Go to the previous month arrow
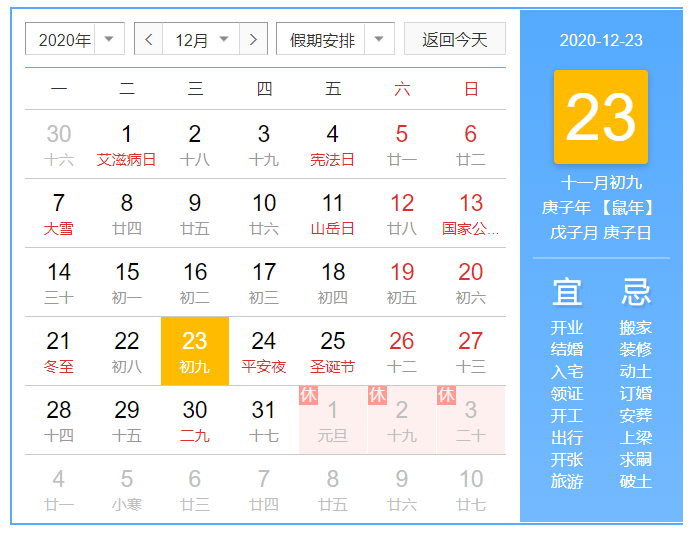 point(148,40)
